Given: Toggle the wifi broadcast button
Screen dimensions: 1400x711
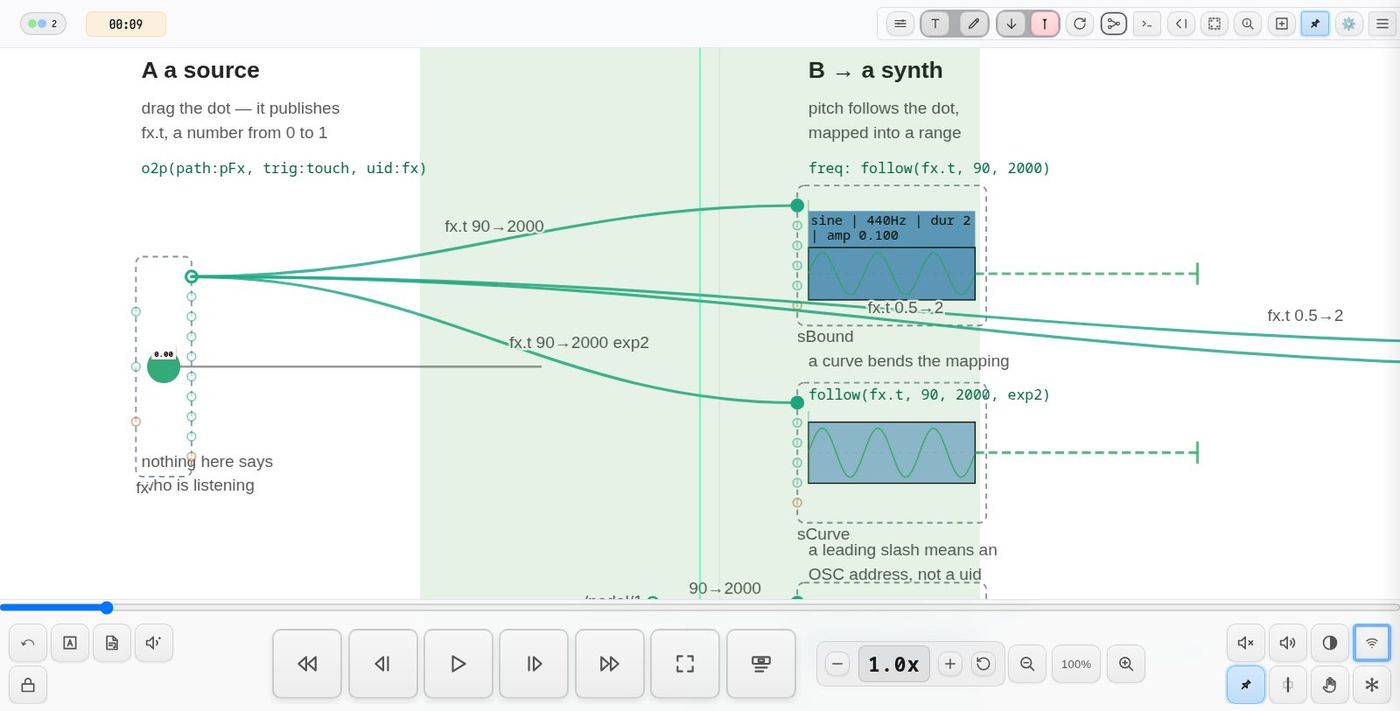Looking at the screenshot, I should coord(1372,643).
